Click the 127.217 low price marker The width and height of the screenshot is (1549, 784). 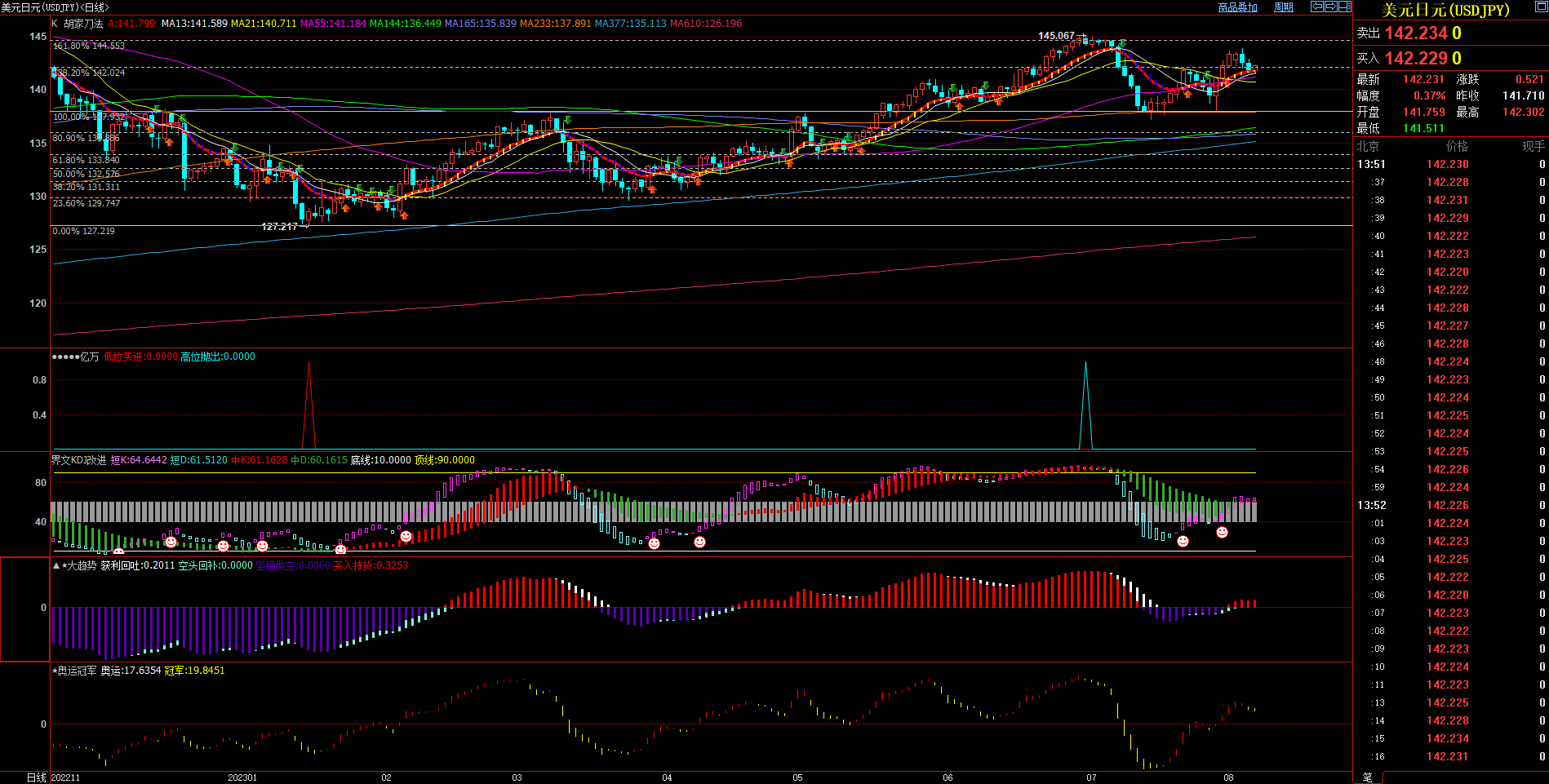(x=279, y=227)
